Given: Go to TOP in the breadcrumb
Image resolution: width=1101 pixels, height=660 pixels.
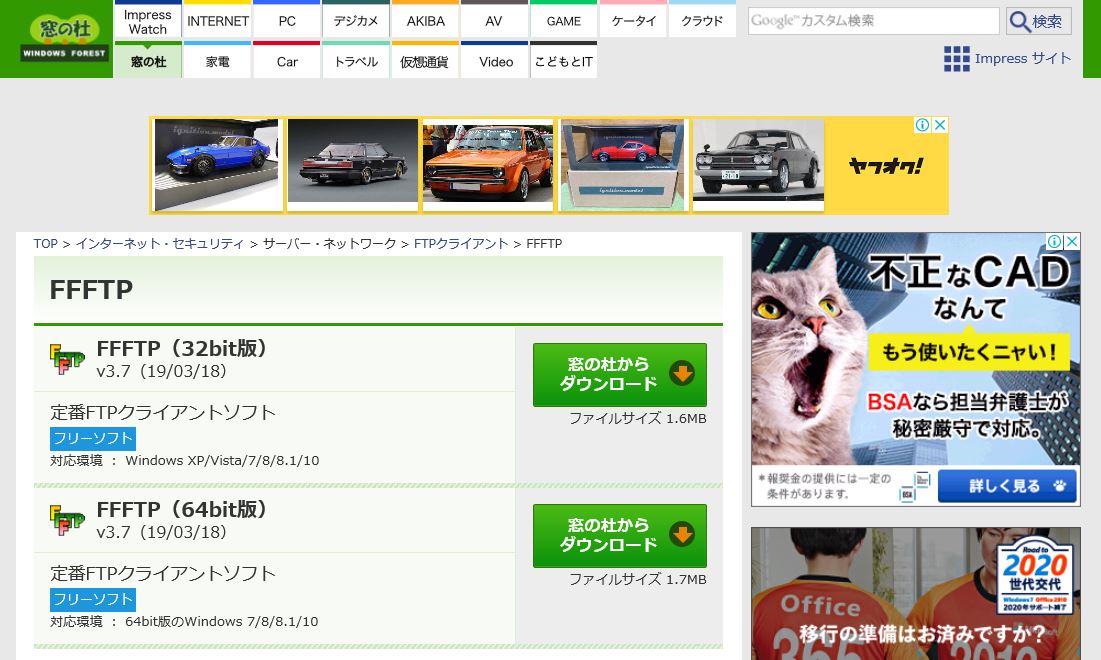Looking at the screenshot, I should (46, 244).
